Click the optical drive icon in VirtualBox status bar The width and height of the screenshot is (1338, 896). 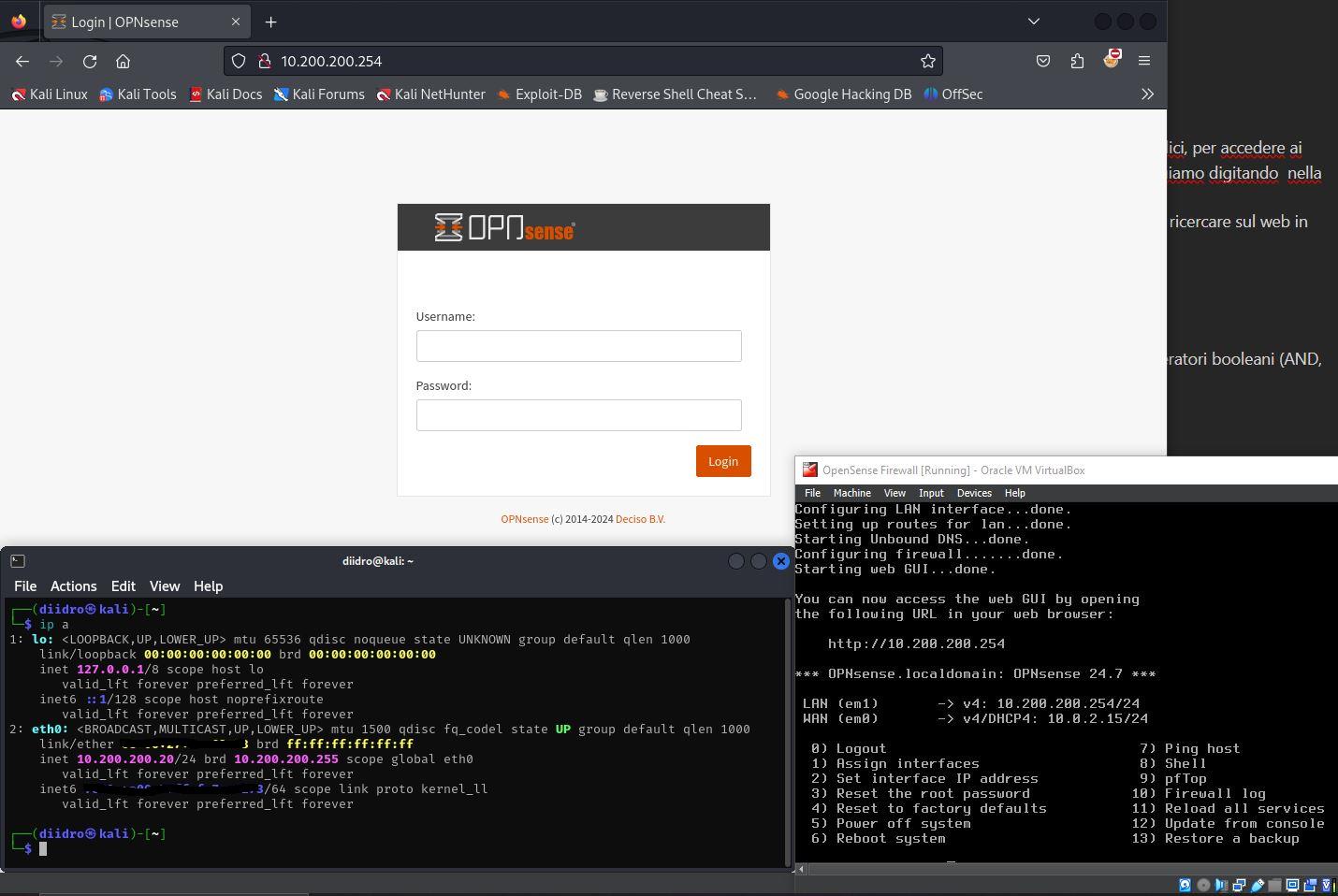pyautogui.click(x=1204, y=885)
